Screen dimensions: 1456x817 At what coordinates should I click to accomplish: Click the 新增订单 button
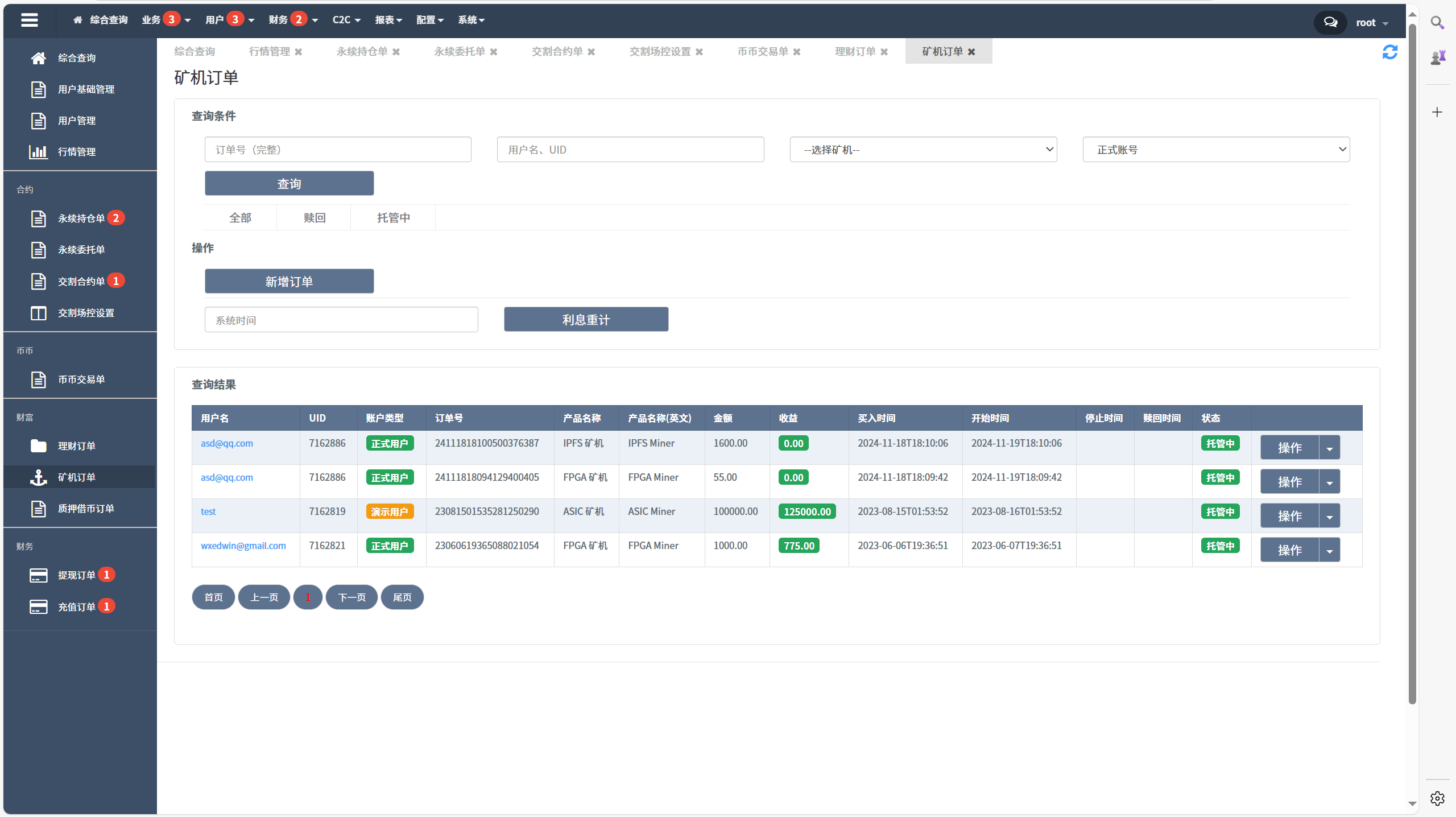point(289,281)
